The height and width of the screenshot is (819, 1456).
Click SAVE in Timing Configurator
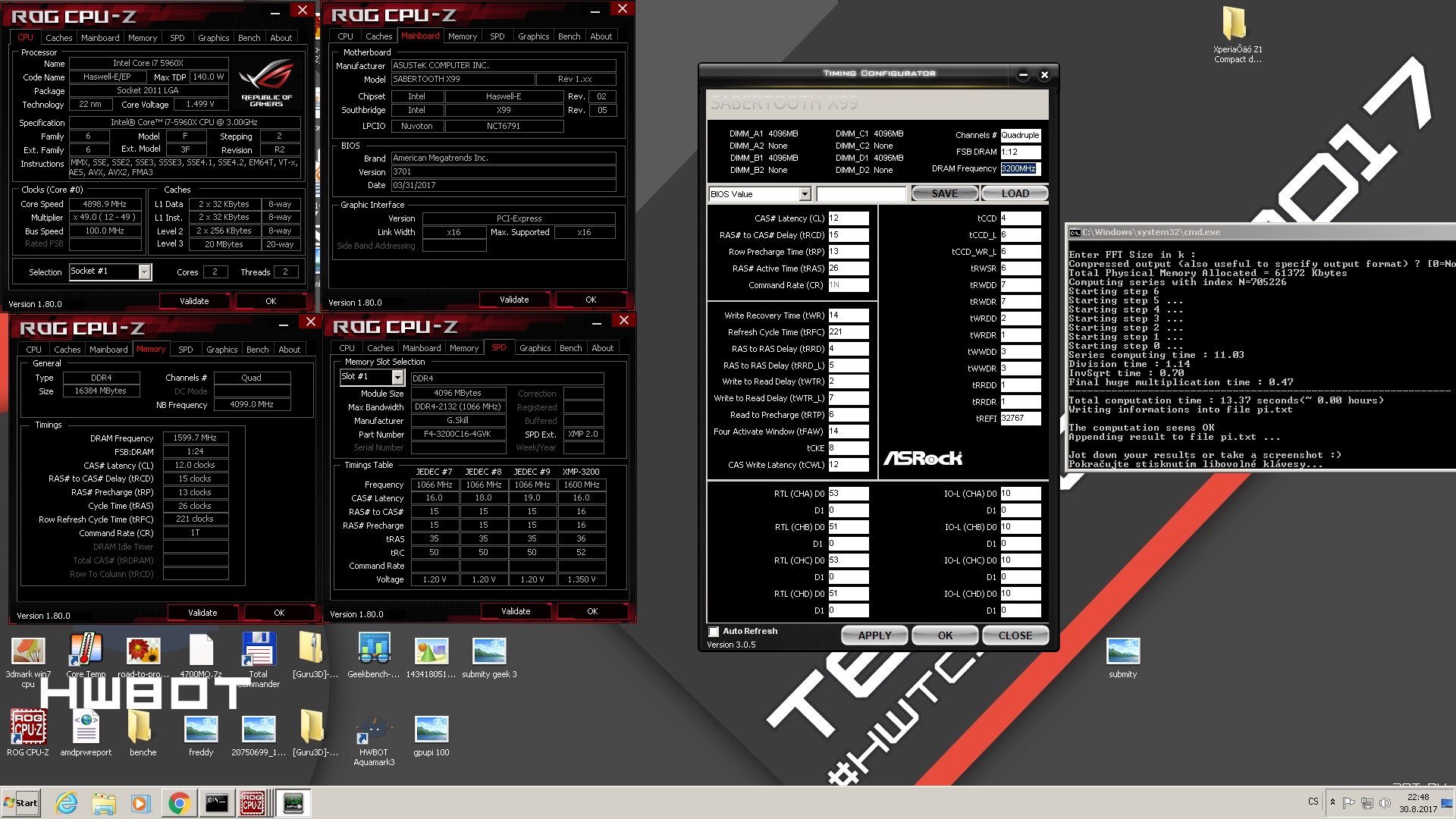[945, 193]
